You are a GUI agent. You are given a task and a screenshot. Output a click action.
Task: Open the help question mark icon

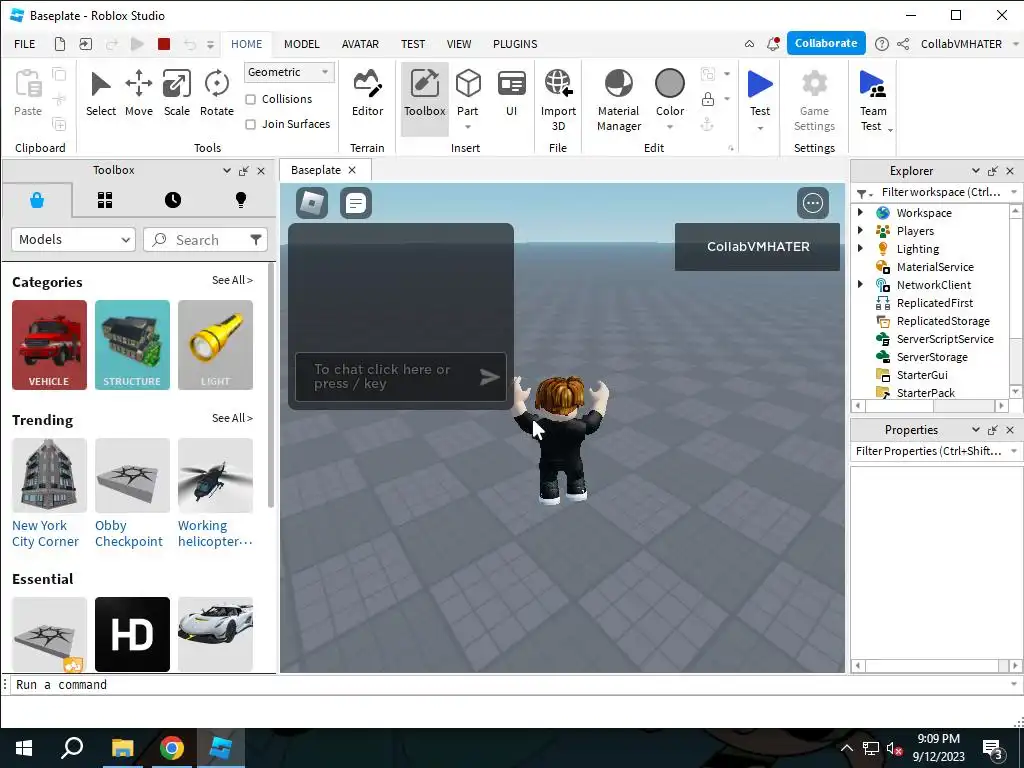click(x=882, y=44)
